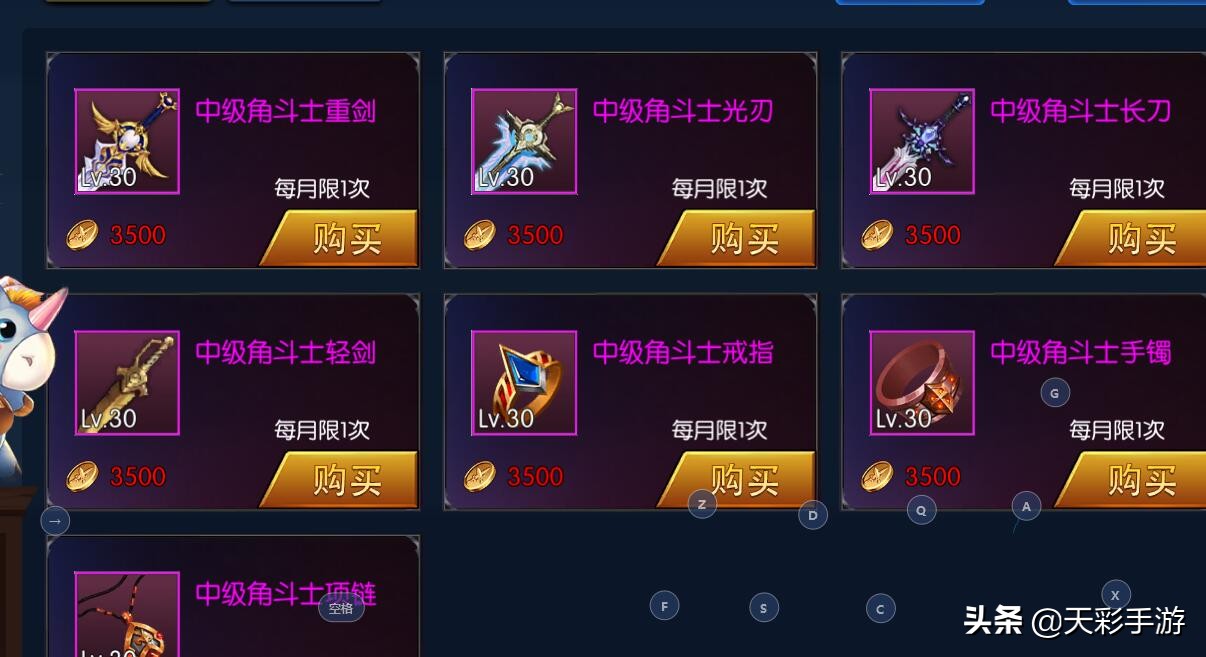Select the 中级角斗士轻剑 item icon
This screenshot has height=657, width=1206.
[127, 383]
